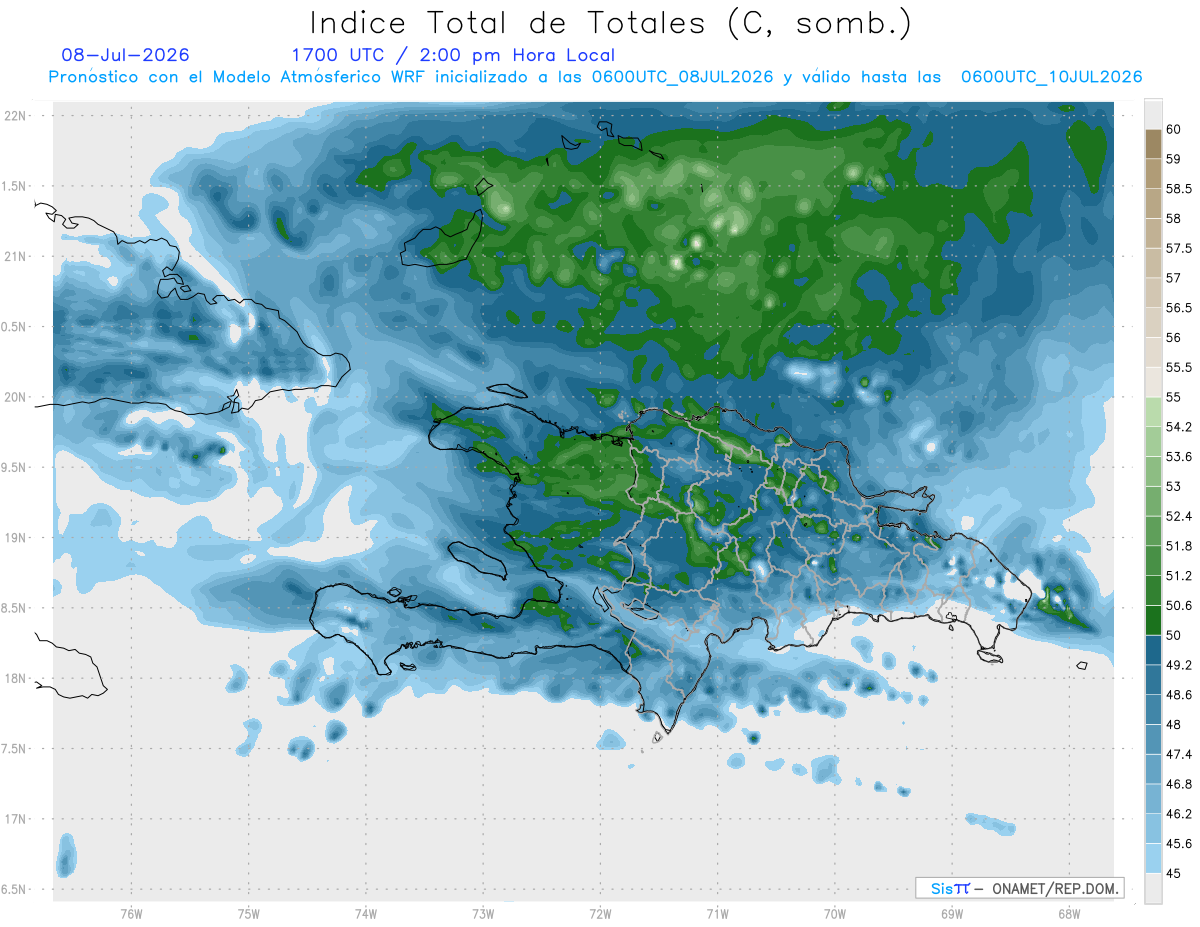
Task: Click the "19N" latitude label
Action: coord(15,538)
